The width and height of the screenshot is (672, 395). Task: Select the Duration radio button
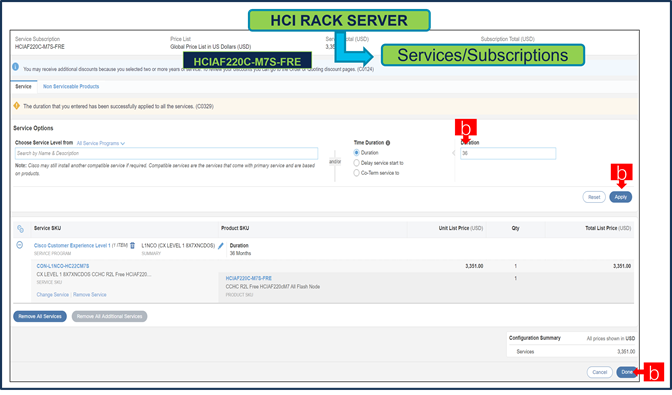(356, 153)
